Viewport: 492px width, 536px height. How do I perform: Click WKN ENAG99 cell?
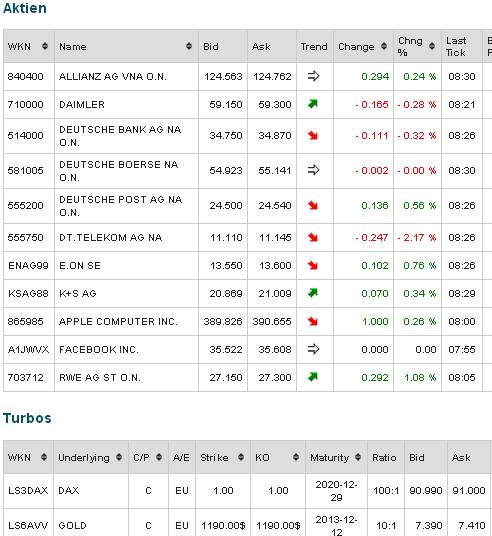tap(28, 265)
